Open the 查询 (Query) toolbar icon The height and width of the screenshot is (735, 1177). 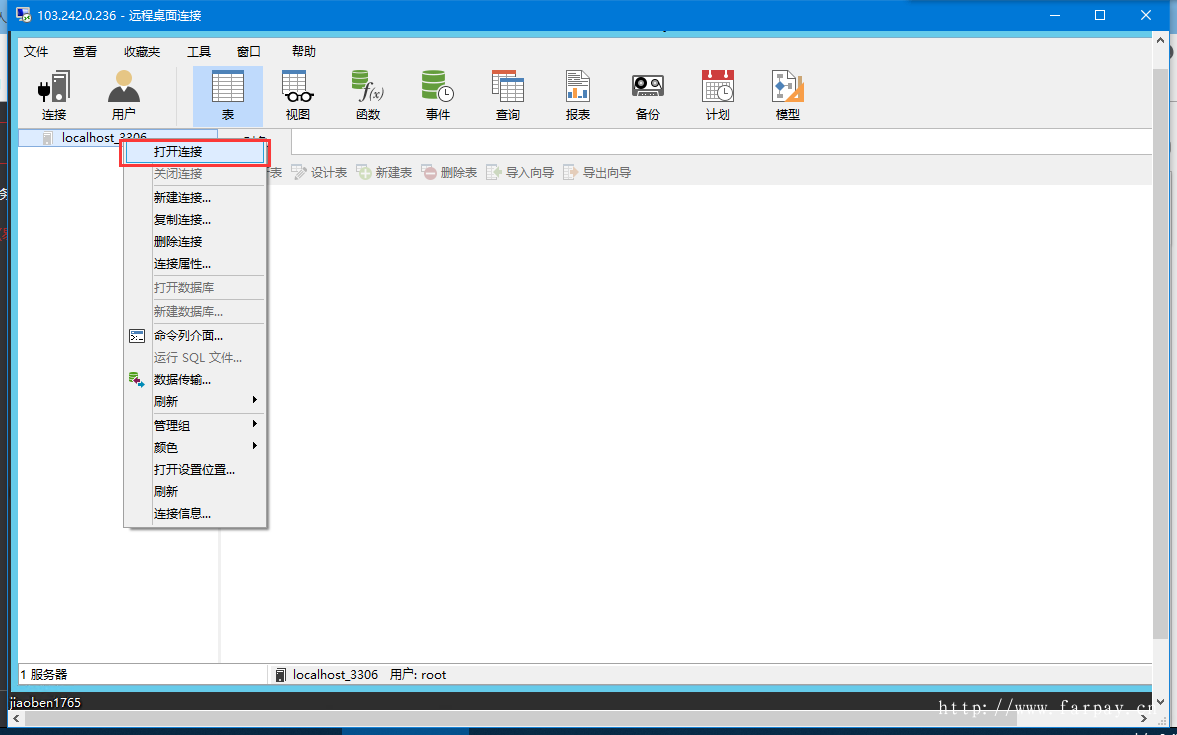[x=508, y=96]
